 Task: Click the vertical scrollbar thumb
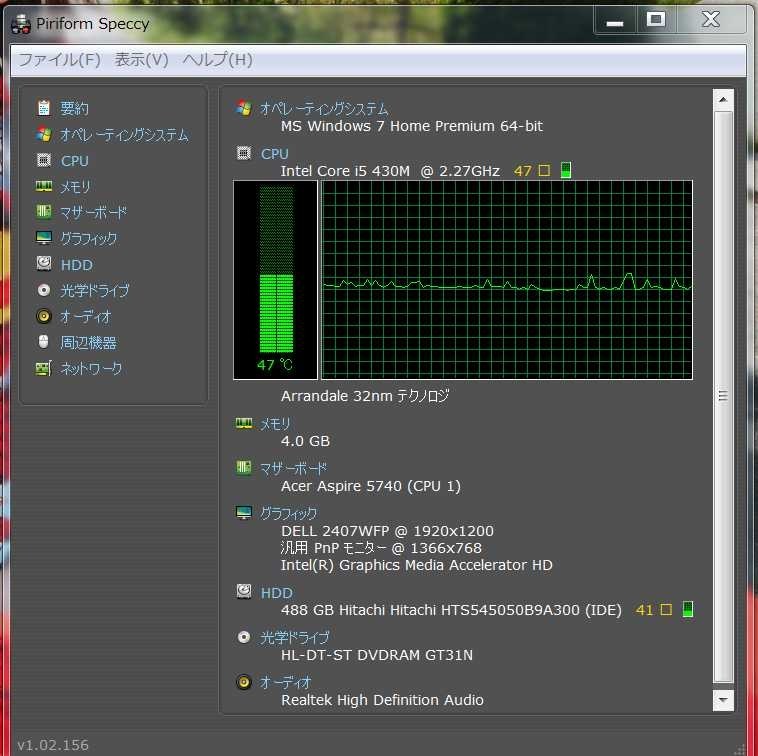[x=723, y=396]
